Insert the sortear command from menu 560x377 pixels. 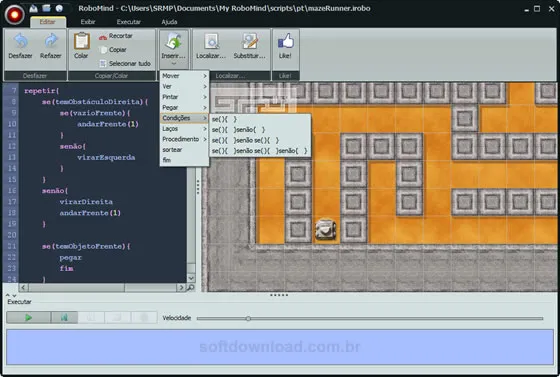point(184,150)
